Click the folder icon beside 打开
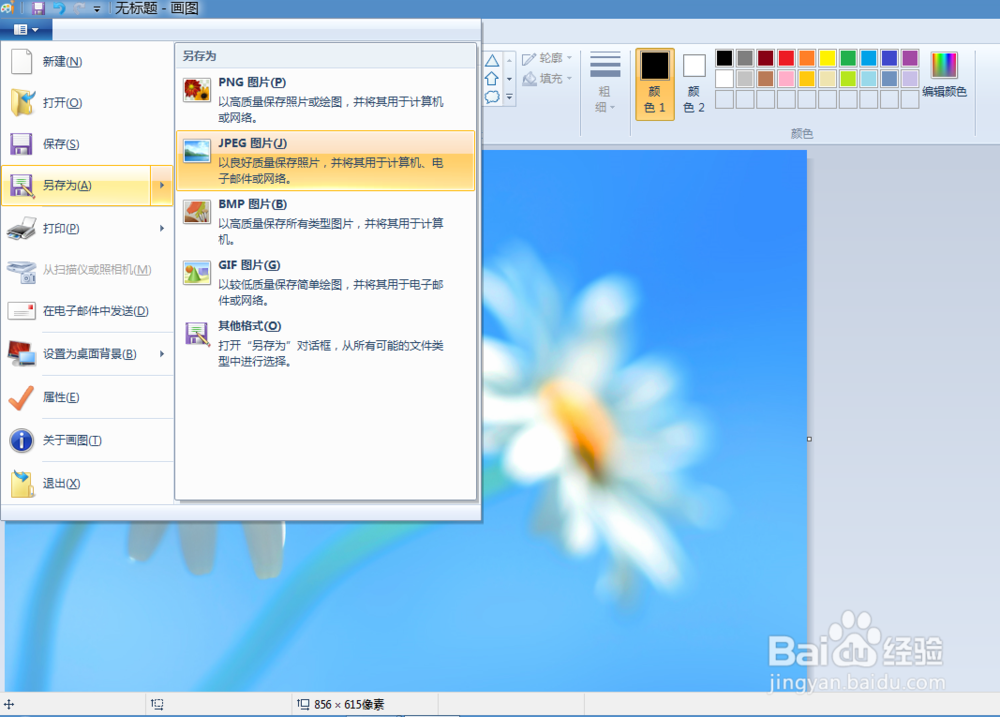The width and height of the screenshot is (1000, 717). pyautogui.click(x=22, y=103)
